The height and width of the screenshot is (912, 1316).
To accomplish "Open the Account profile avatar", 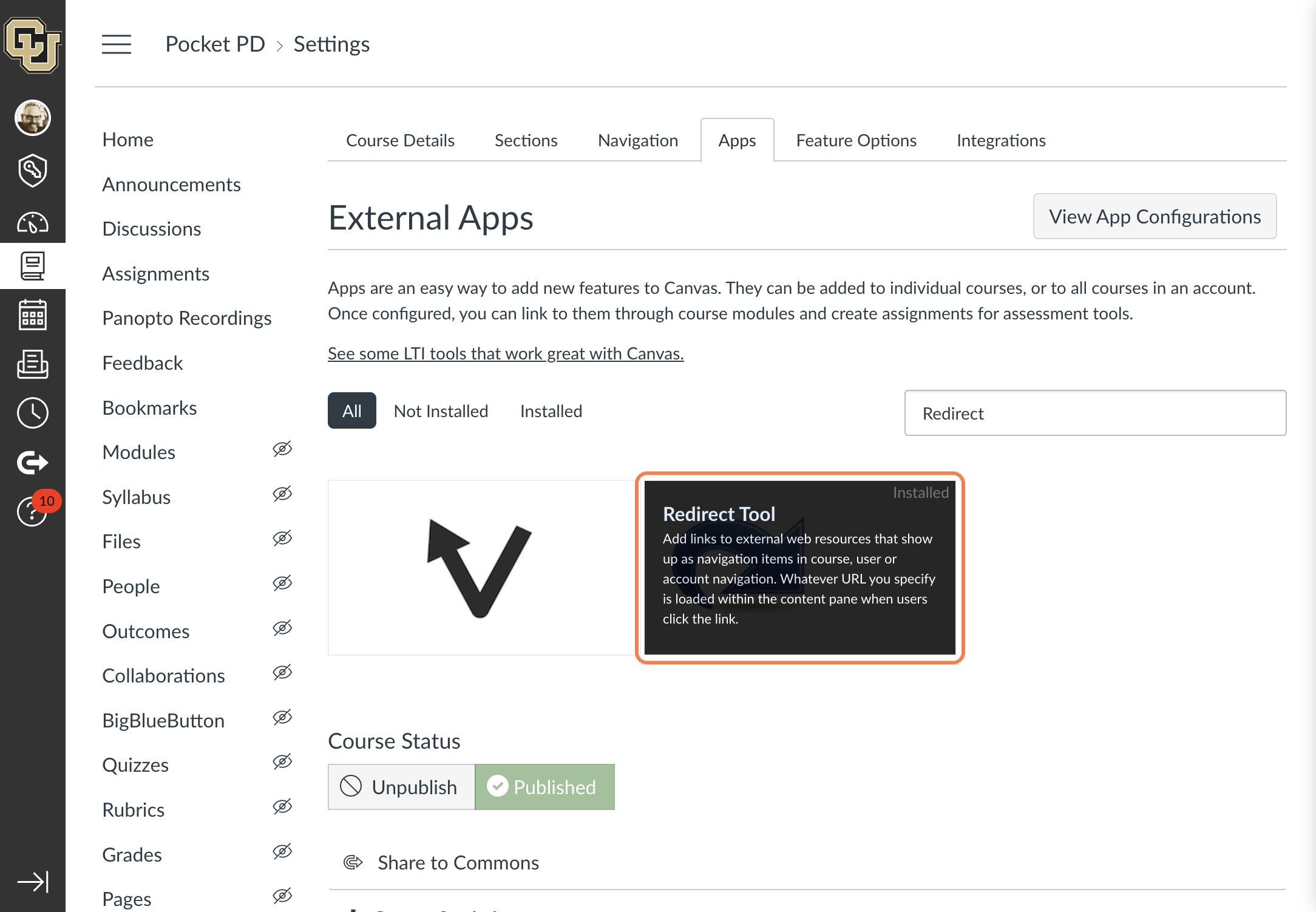I will [32, 117].
